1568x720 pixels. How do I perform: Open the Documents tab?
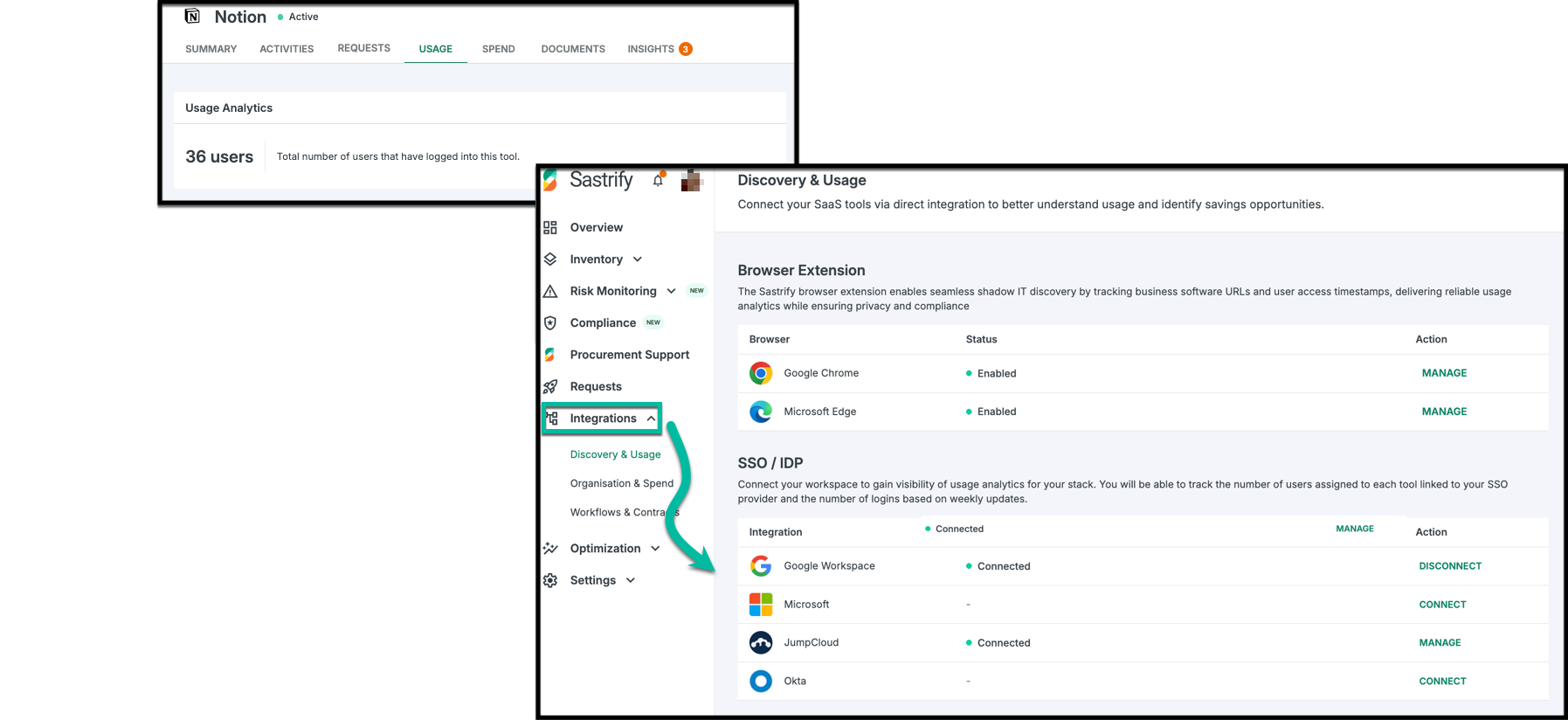pos(573,49)
